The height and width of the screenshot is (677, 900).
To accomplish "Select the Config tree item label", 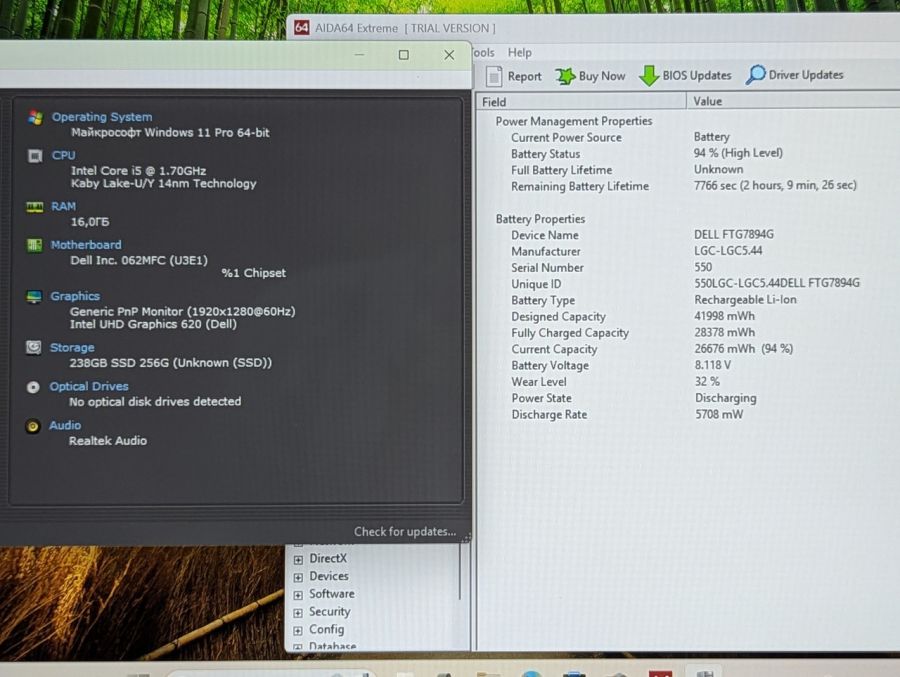I will 327,629.
